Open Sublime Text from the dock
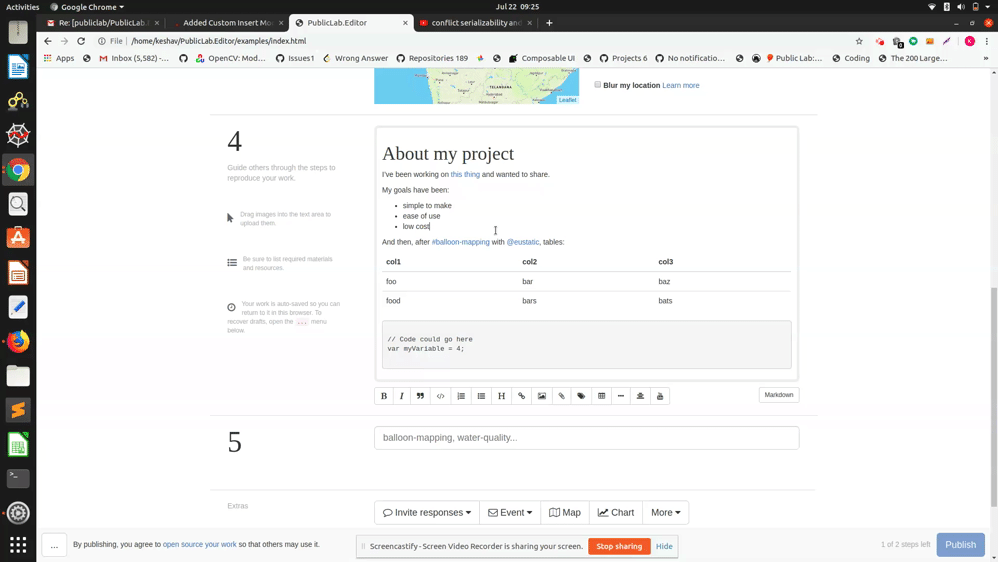This screenshot has height=562, width=998. (18, 411)
